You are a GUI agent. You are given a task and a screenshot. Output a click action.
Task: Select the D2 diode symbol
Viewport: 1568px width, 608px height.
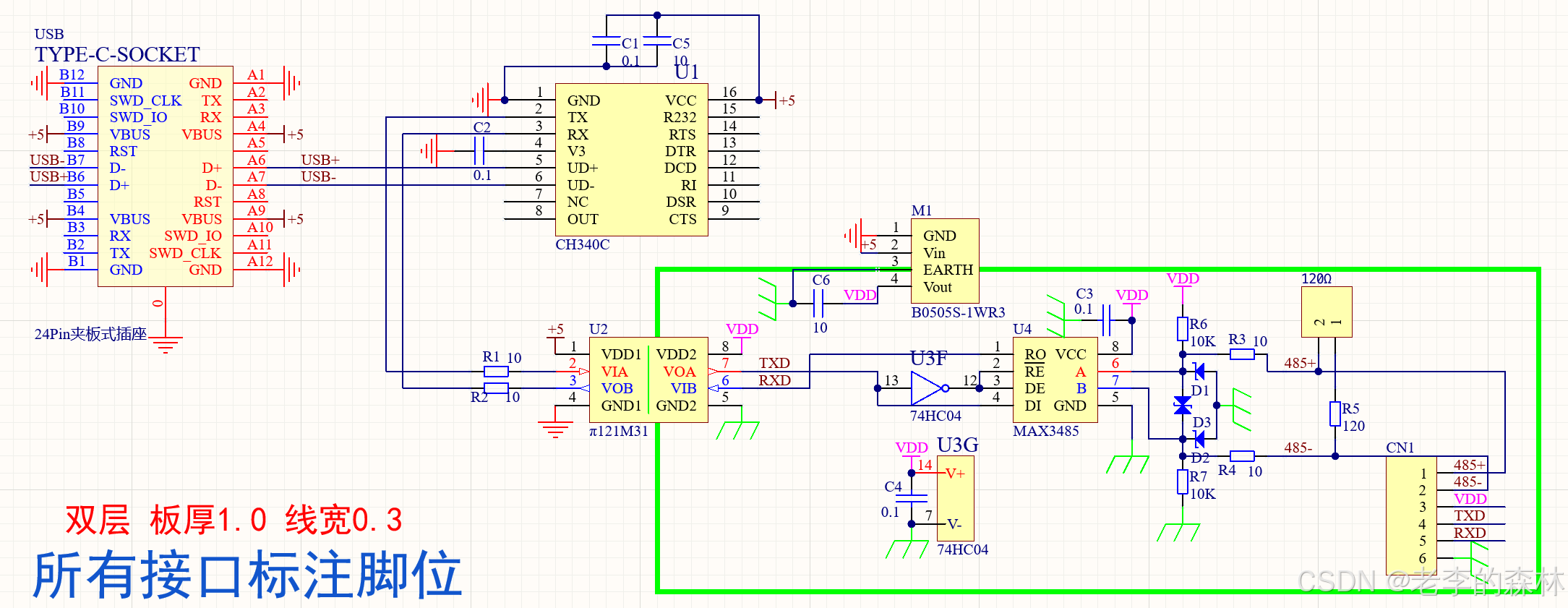click(1199, 439)
